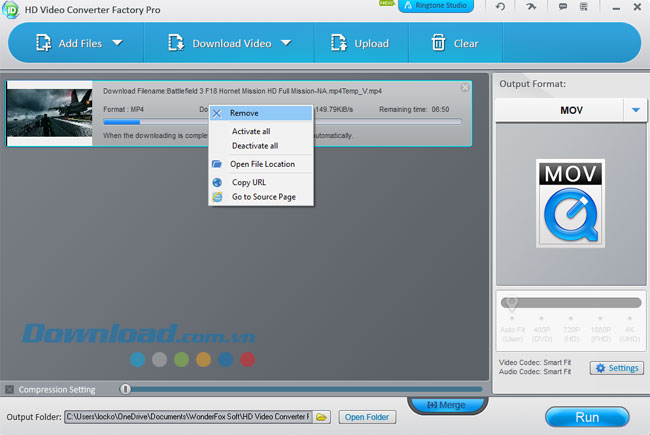Click the Battlefield 3 video thumbnail

tap(49, 113)
